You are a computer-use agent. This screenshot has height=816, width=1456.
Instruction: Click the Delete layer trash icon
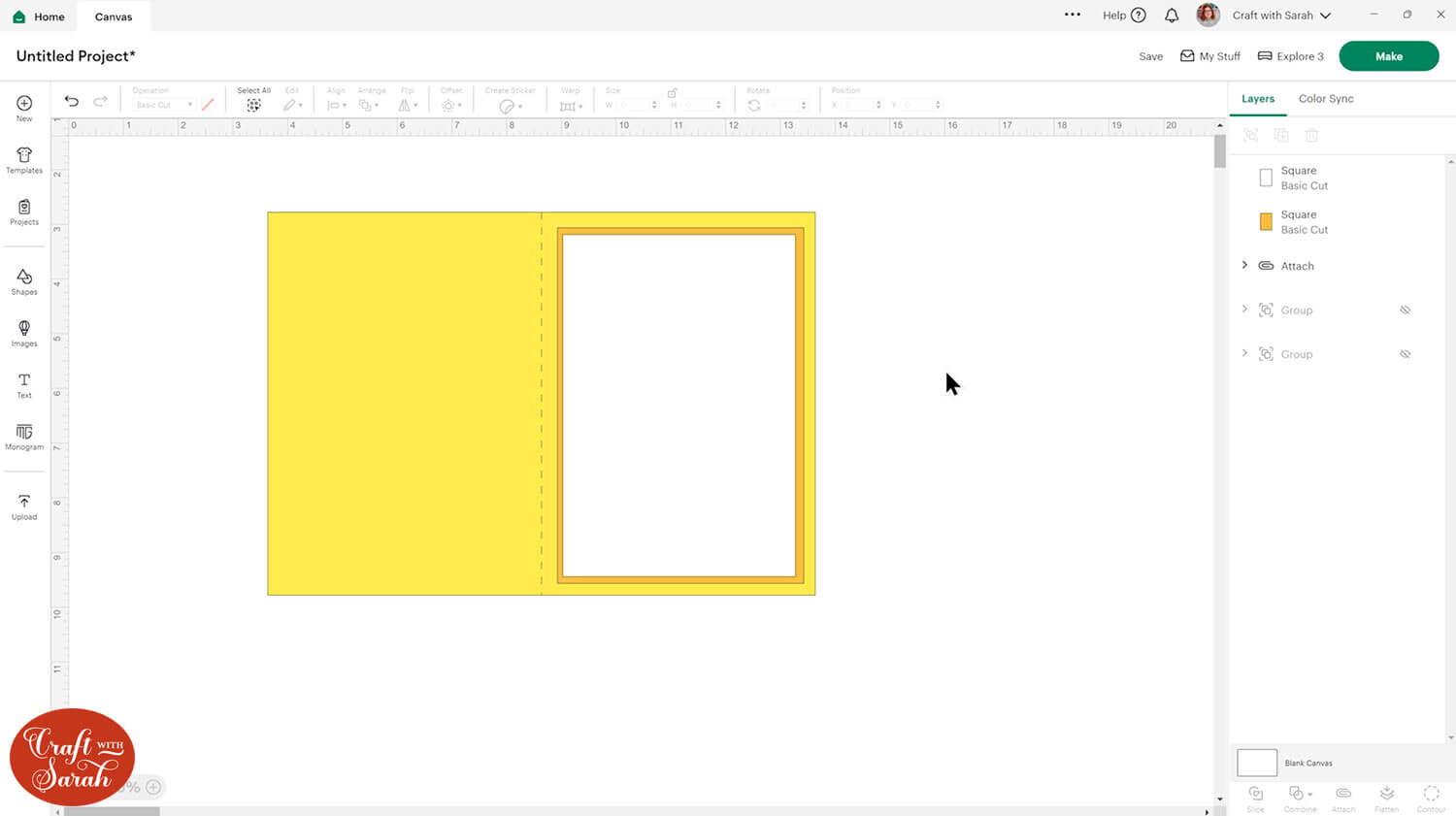point(1311,135)
